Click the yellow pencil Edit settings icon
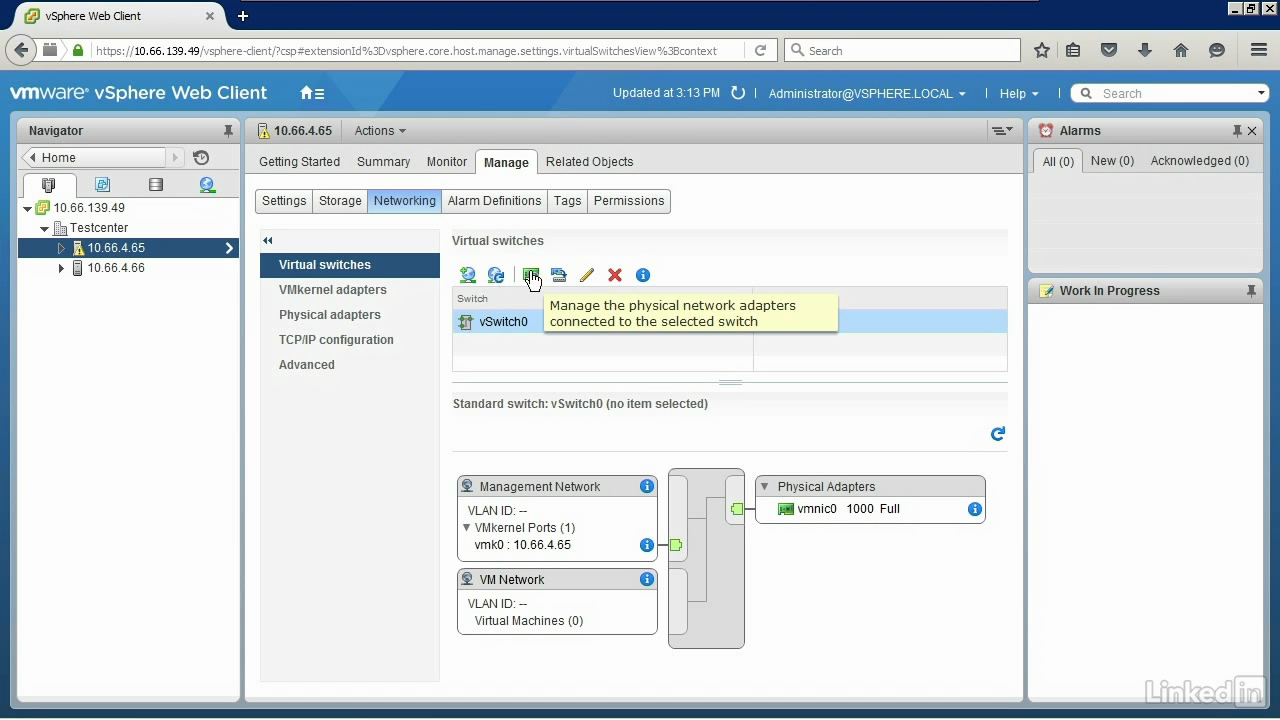1280x720 pixels. pos(587,275)
